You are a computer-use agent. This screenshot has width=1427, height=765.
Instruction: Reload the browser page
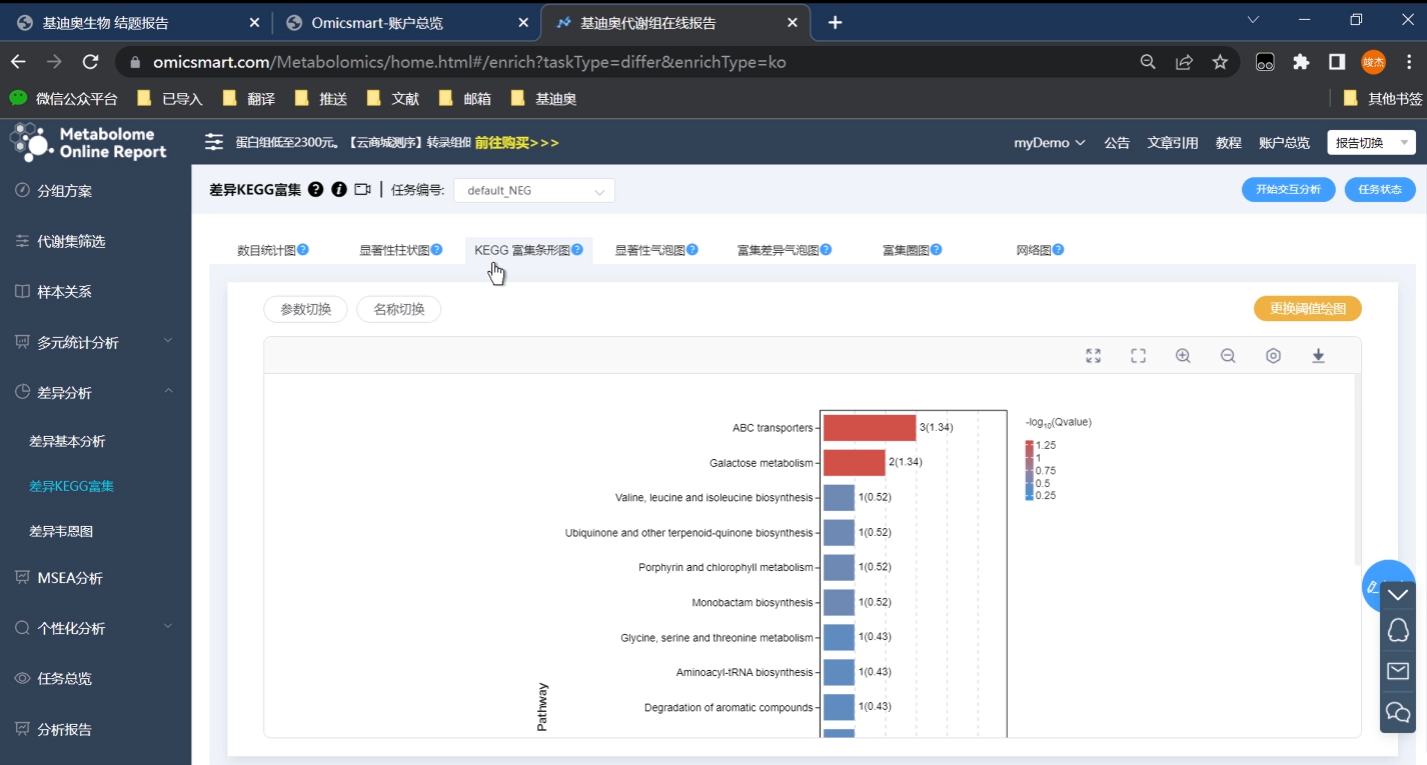tap(90, 62)
